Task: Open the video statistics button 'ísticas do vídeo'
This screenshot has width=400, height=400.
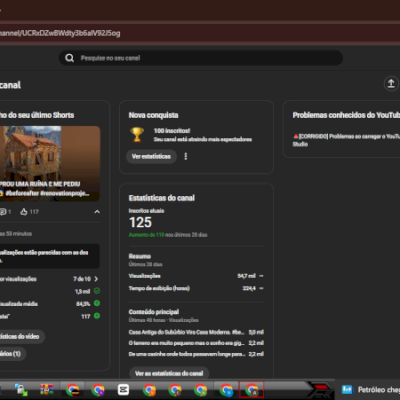Action: coord(22,336)
